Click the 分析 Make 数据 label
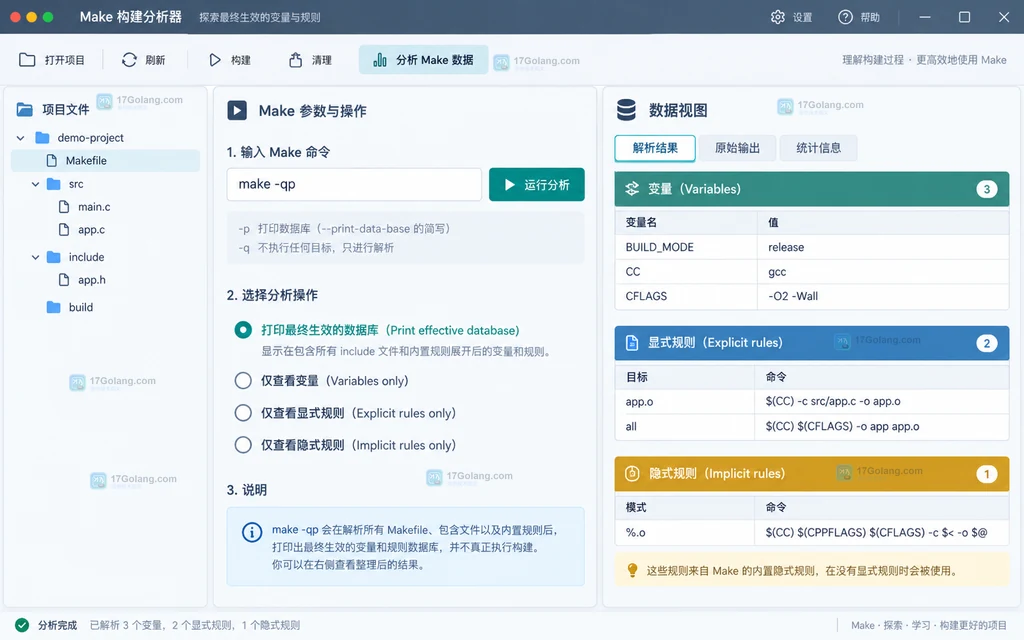The height and width of the screenshot is (640, 1024). pos(435,60)
